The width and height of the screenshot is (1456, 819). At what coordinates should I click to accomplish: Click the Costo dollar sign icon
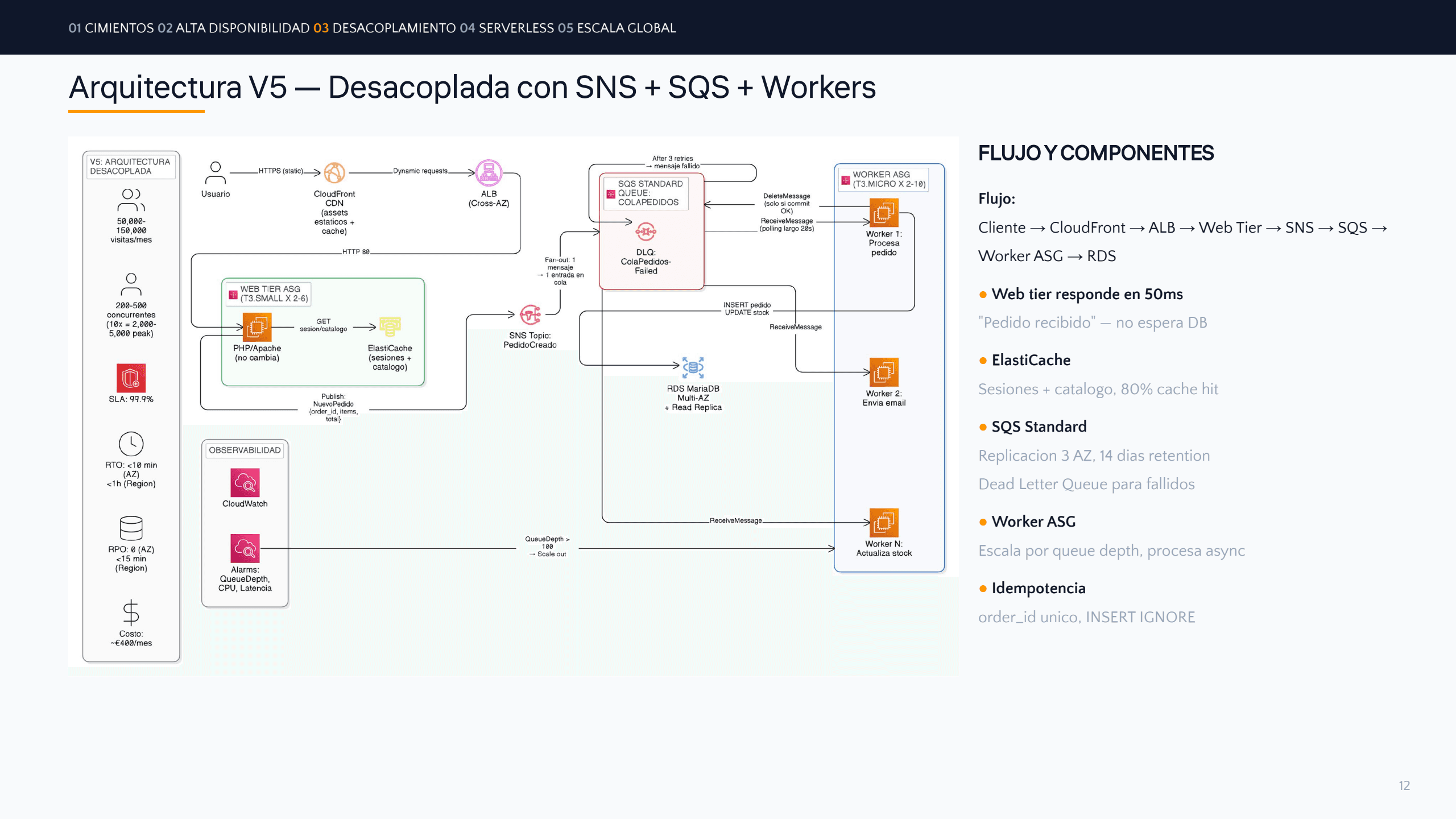pos(131,613)
